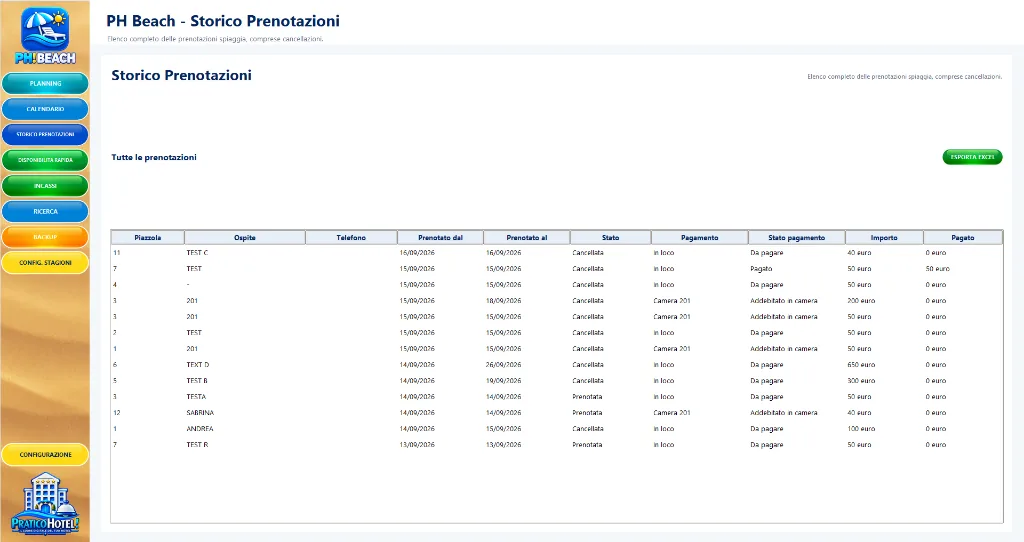The width and height of the screenshot is (1024, 542).
Task: Sort by the Ospite column header
Action: [245, 238]
